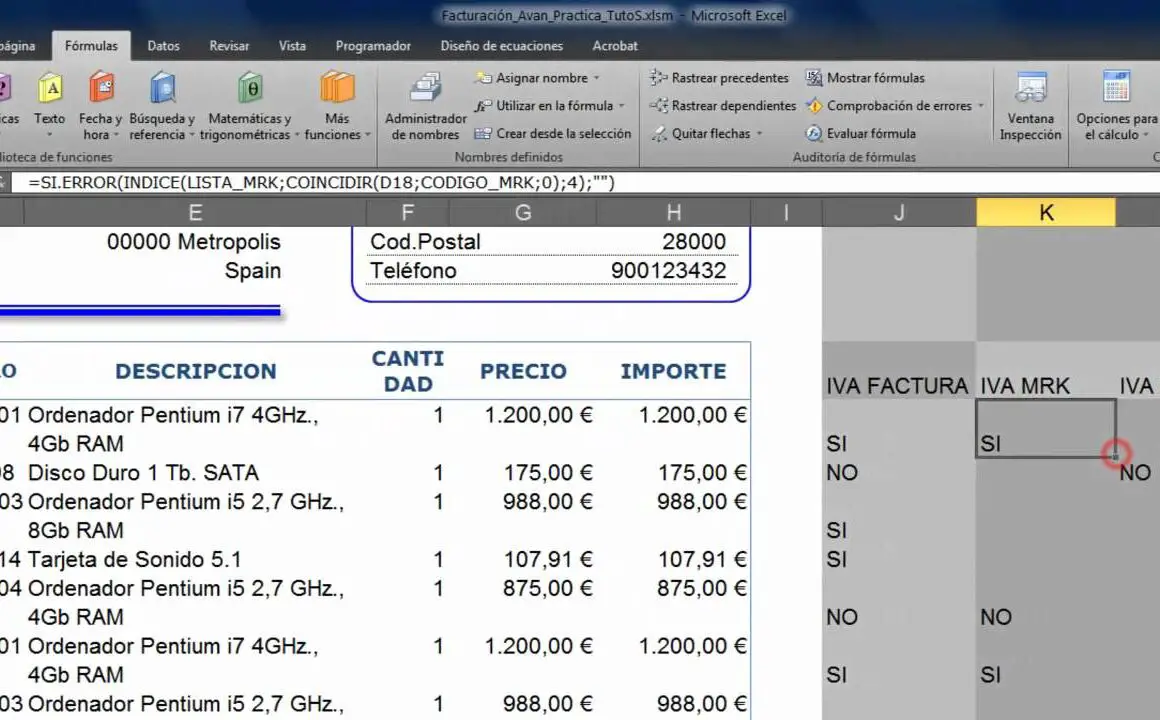Switch to the Datos ribbon tab
The height and width of the screenshot is (720, 1160).
pos(164,46)
